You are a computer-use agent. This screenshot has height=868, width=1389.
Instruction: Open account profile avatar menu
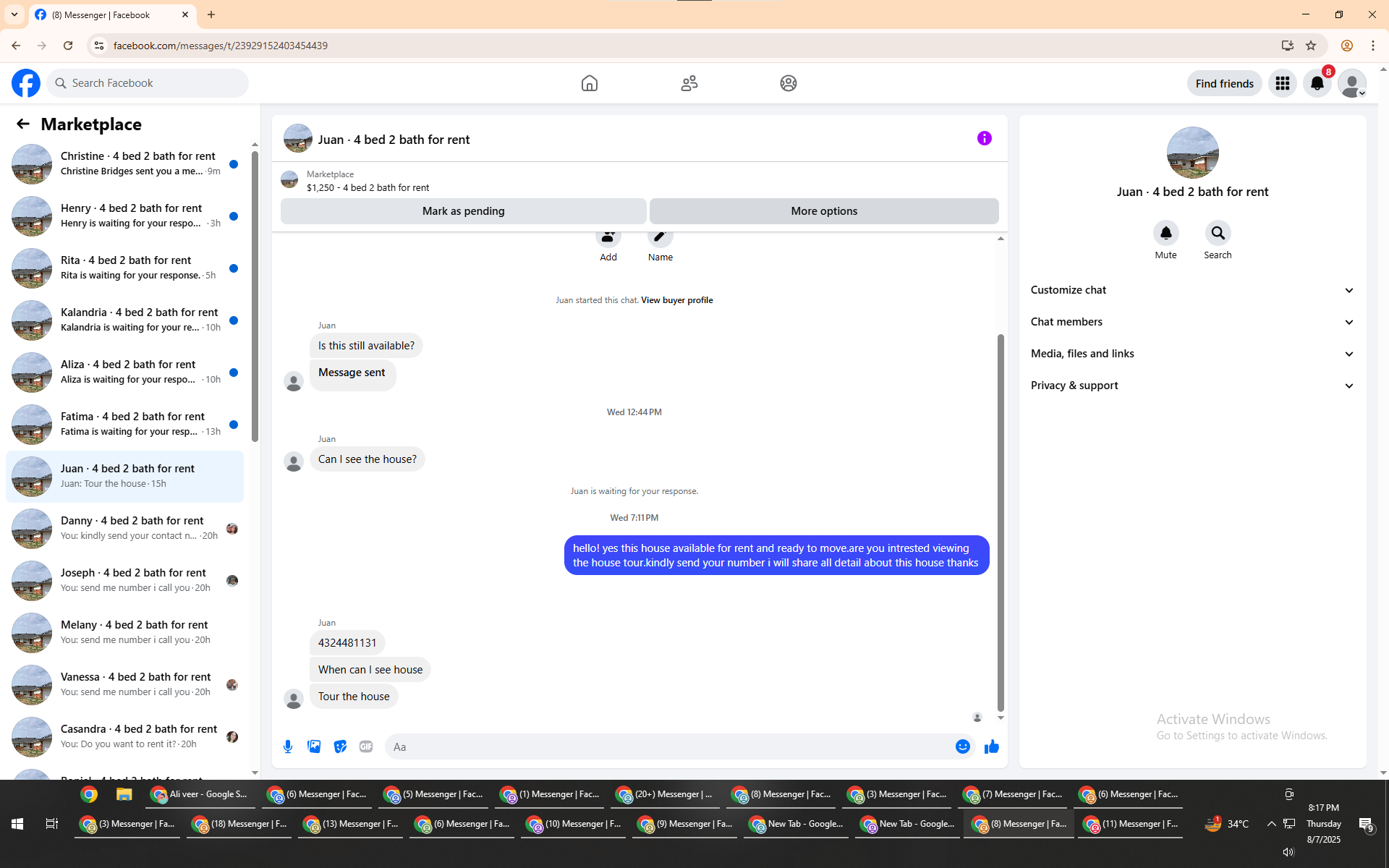[1352, 83]
